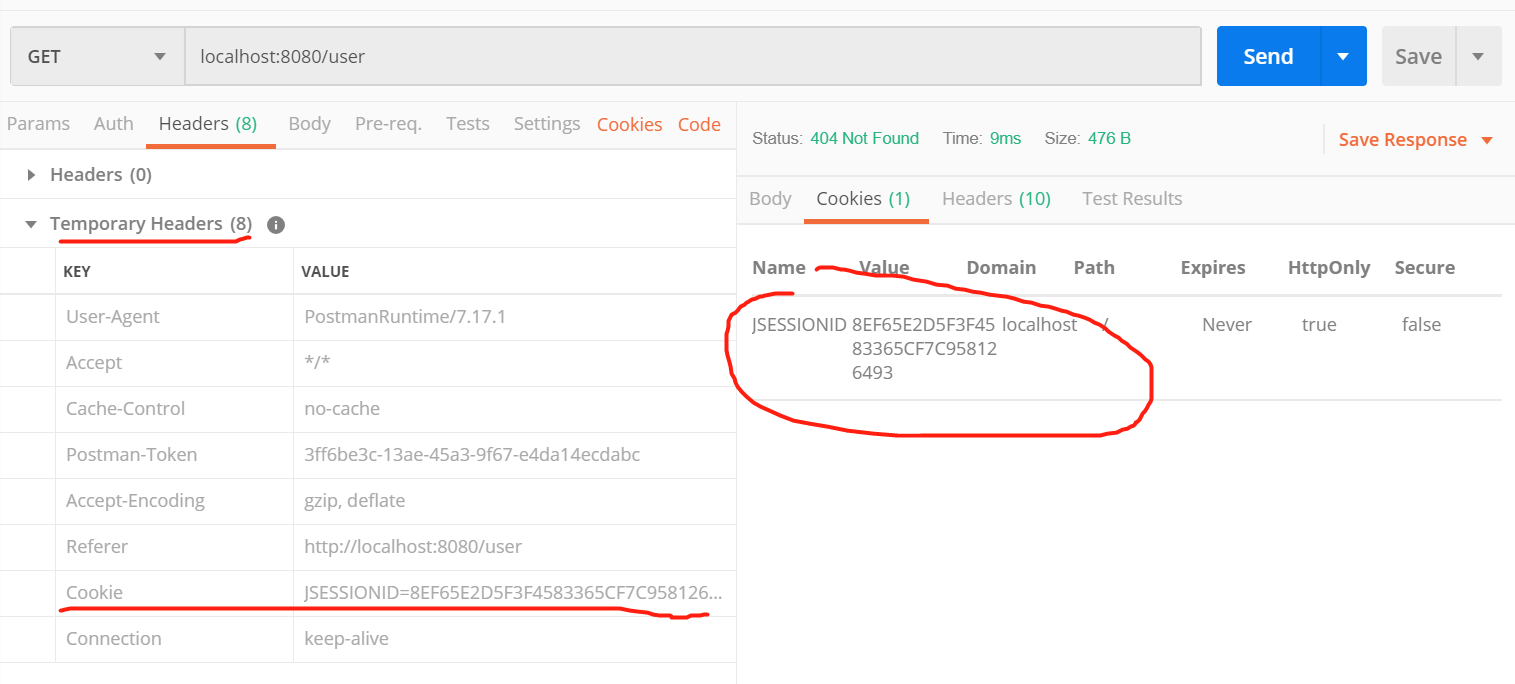
Task: Send the request
Action: pyautogui.click(x=1268, y=57)
